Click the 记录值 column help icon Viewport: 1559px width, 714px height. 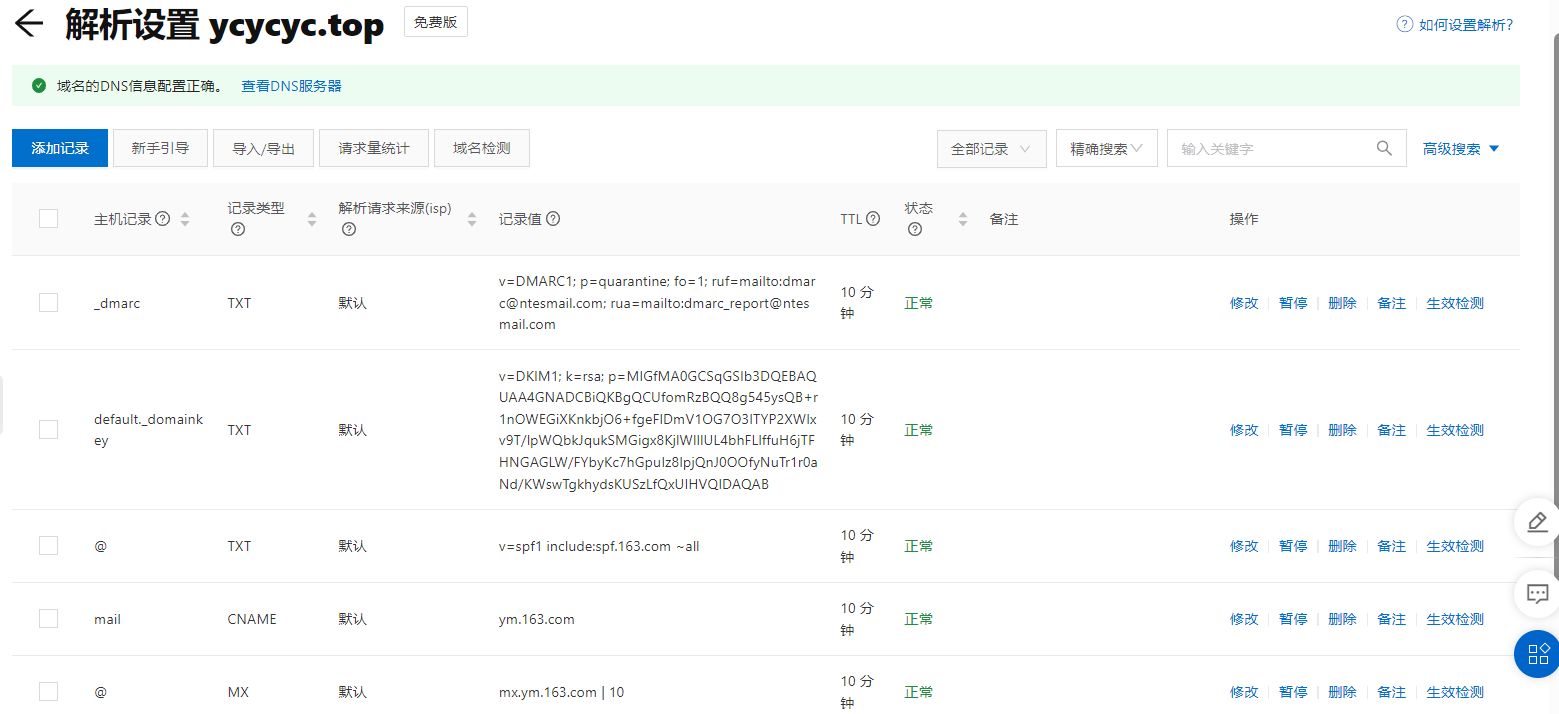[x=551, y=218]
